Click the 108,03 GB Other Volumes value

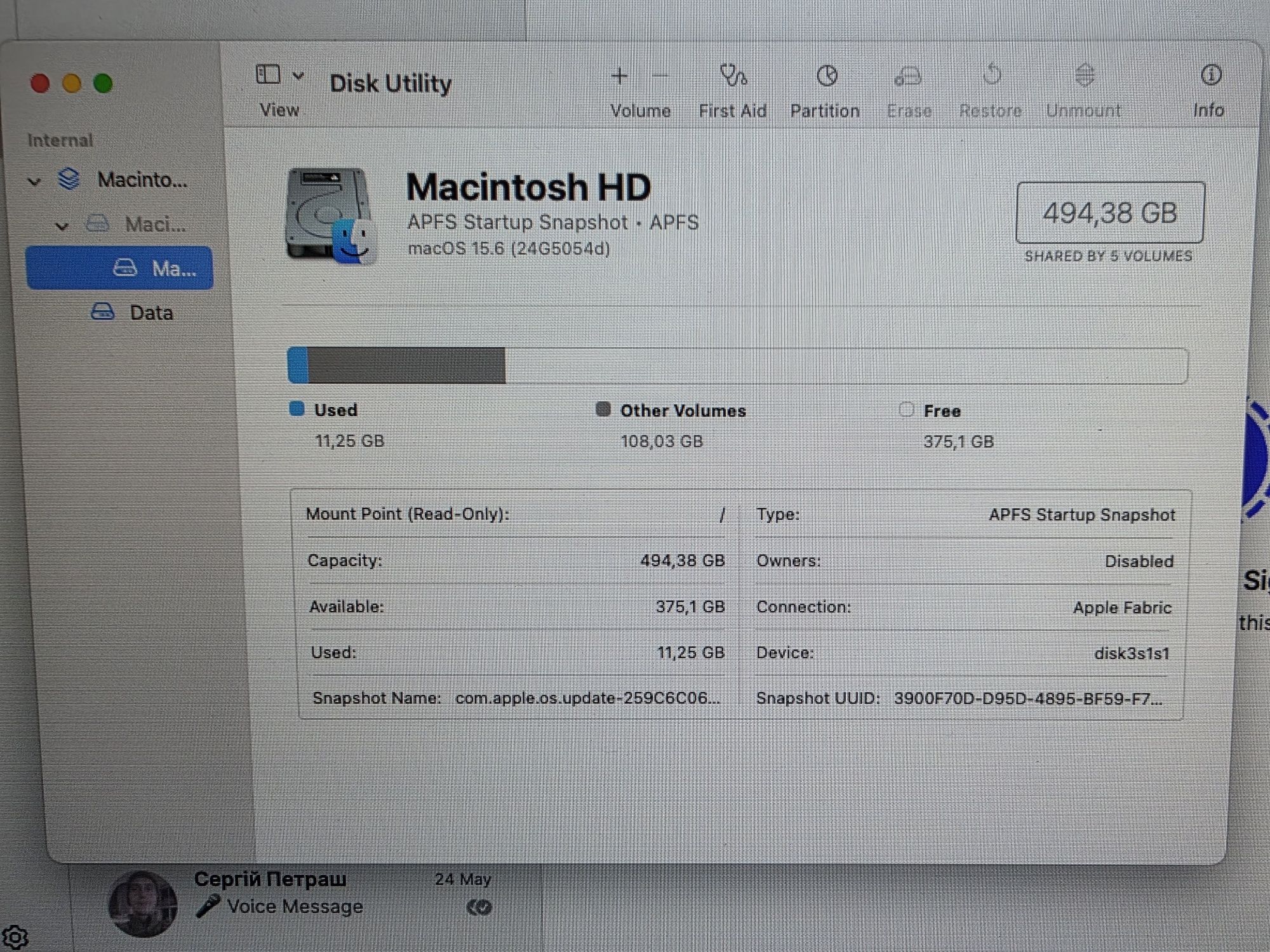(x=662, y=441)
